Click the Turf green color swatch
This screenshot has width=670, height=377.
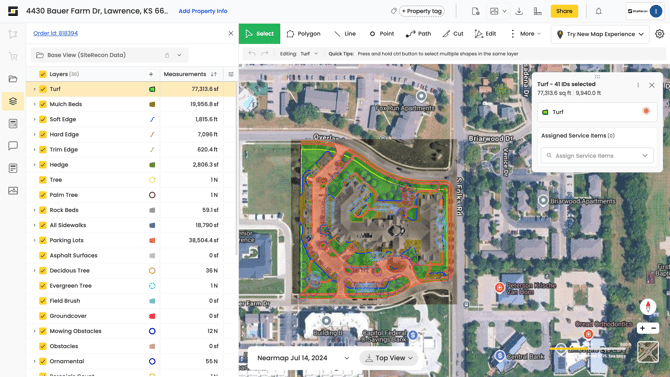152,89
